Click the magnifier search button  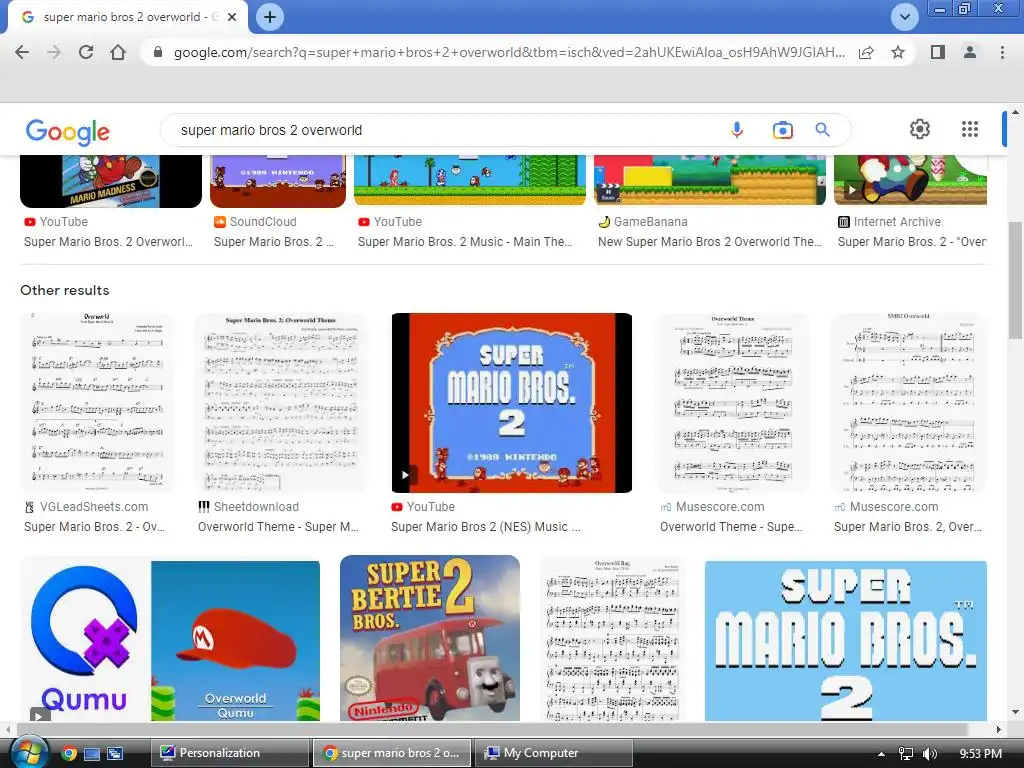(822, 130)
